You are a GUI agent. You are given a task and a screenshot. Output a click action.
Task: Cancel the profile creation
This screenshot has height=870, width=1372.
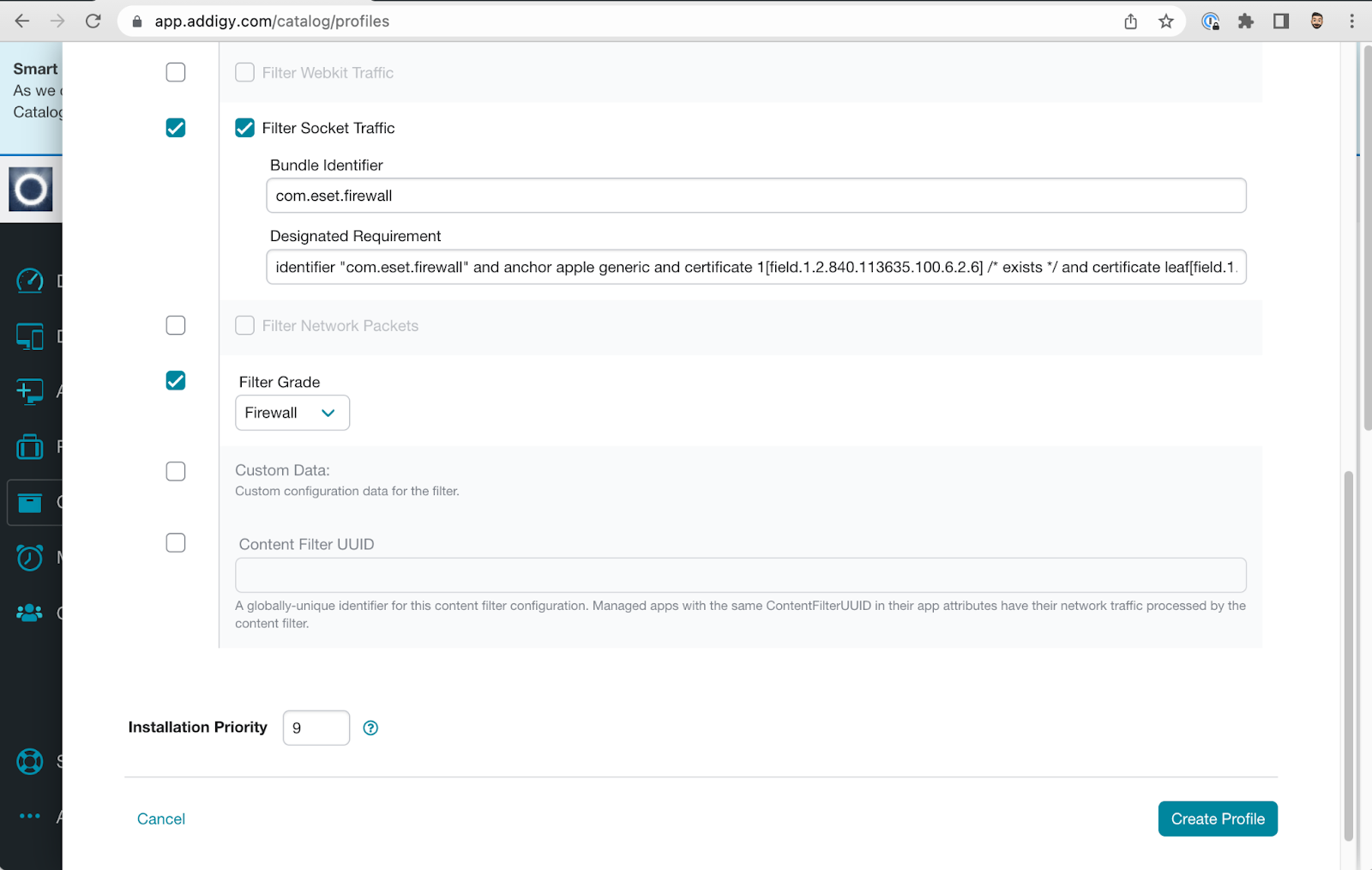(x=160, y=819)
